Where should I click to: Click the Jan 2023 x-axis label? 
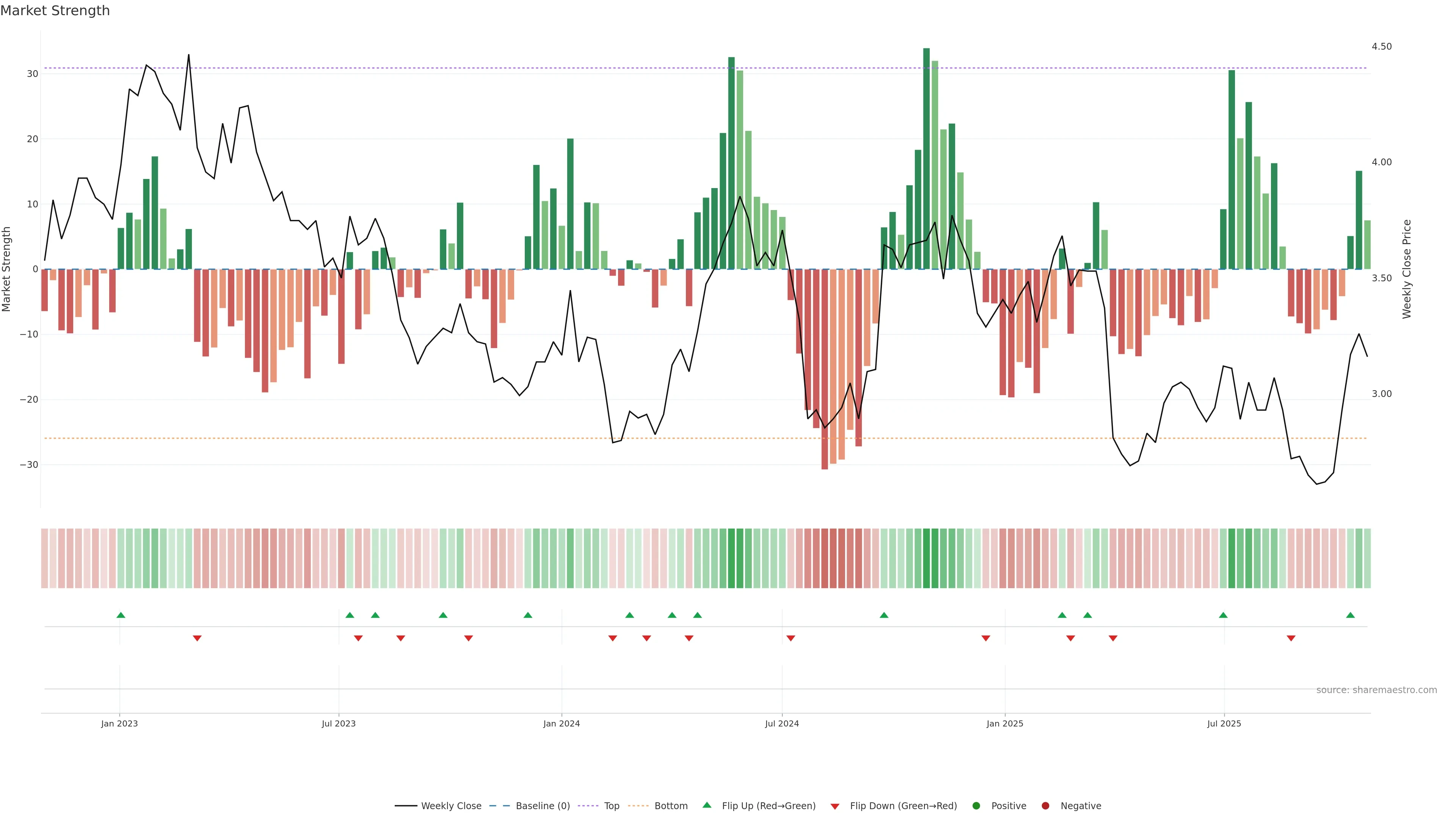(119, 723)
